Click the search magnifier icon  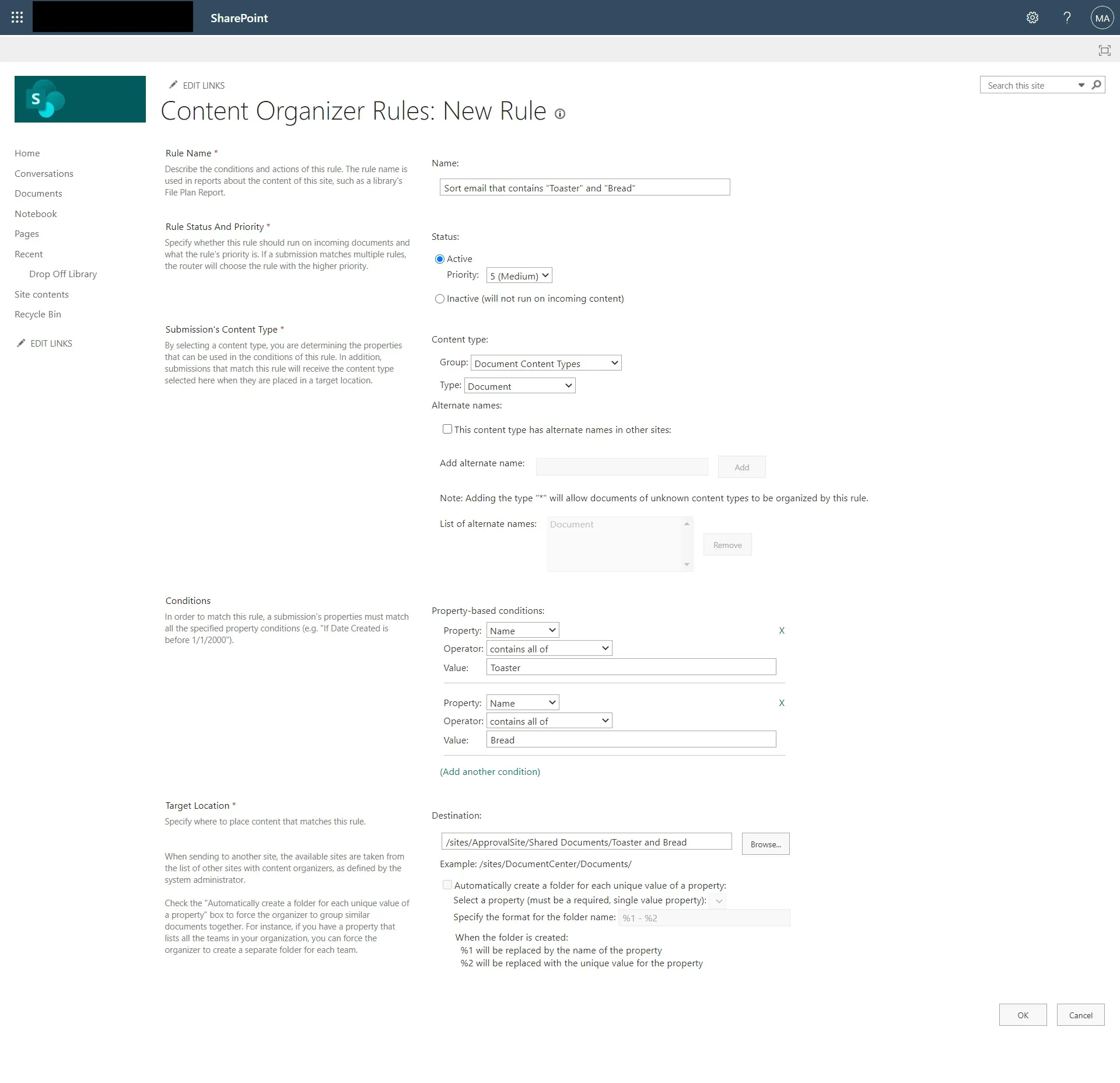(1096, 85)
